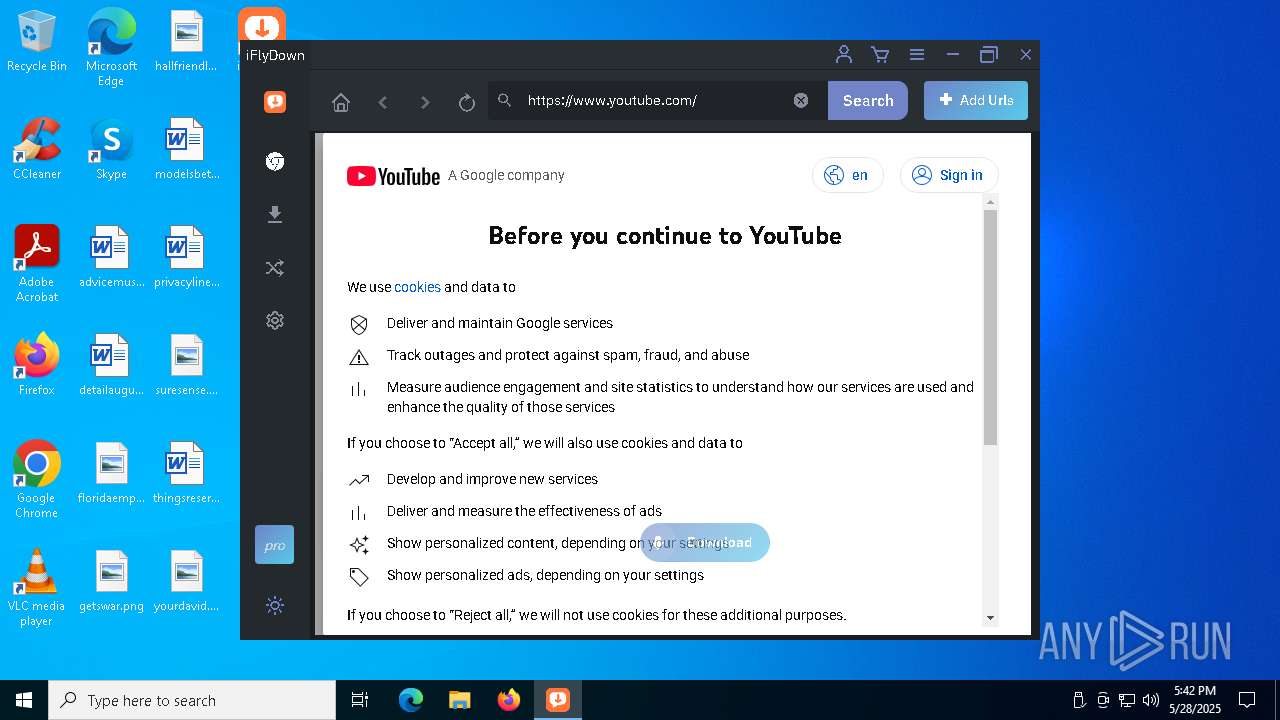
Task: Open the browser sidebar icon
Action: click(275, 162)
